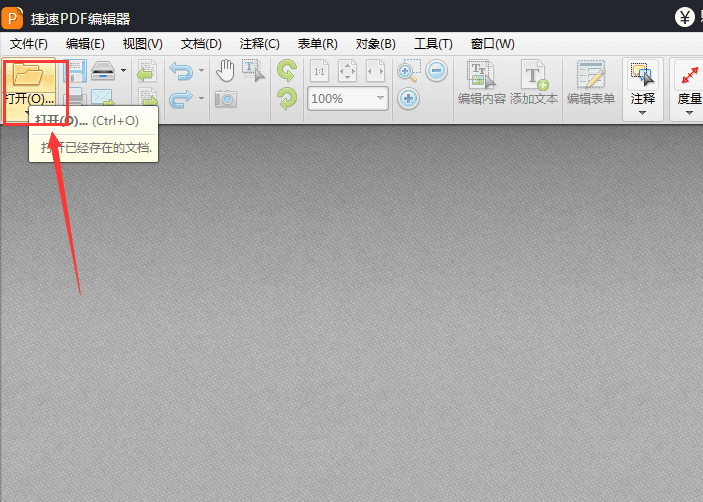Viewport: 703px width, 502px height.
Task: Click the send email envelope icon
Action: pyautogui.click(x=102, y=97)
